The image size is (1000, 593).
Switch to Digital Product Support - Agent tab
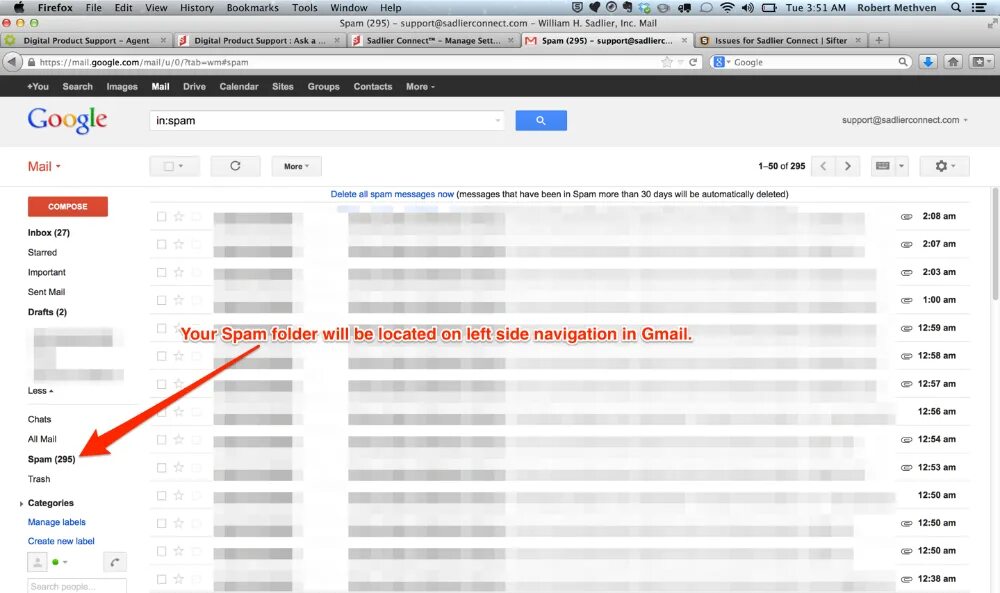[86, 40]
